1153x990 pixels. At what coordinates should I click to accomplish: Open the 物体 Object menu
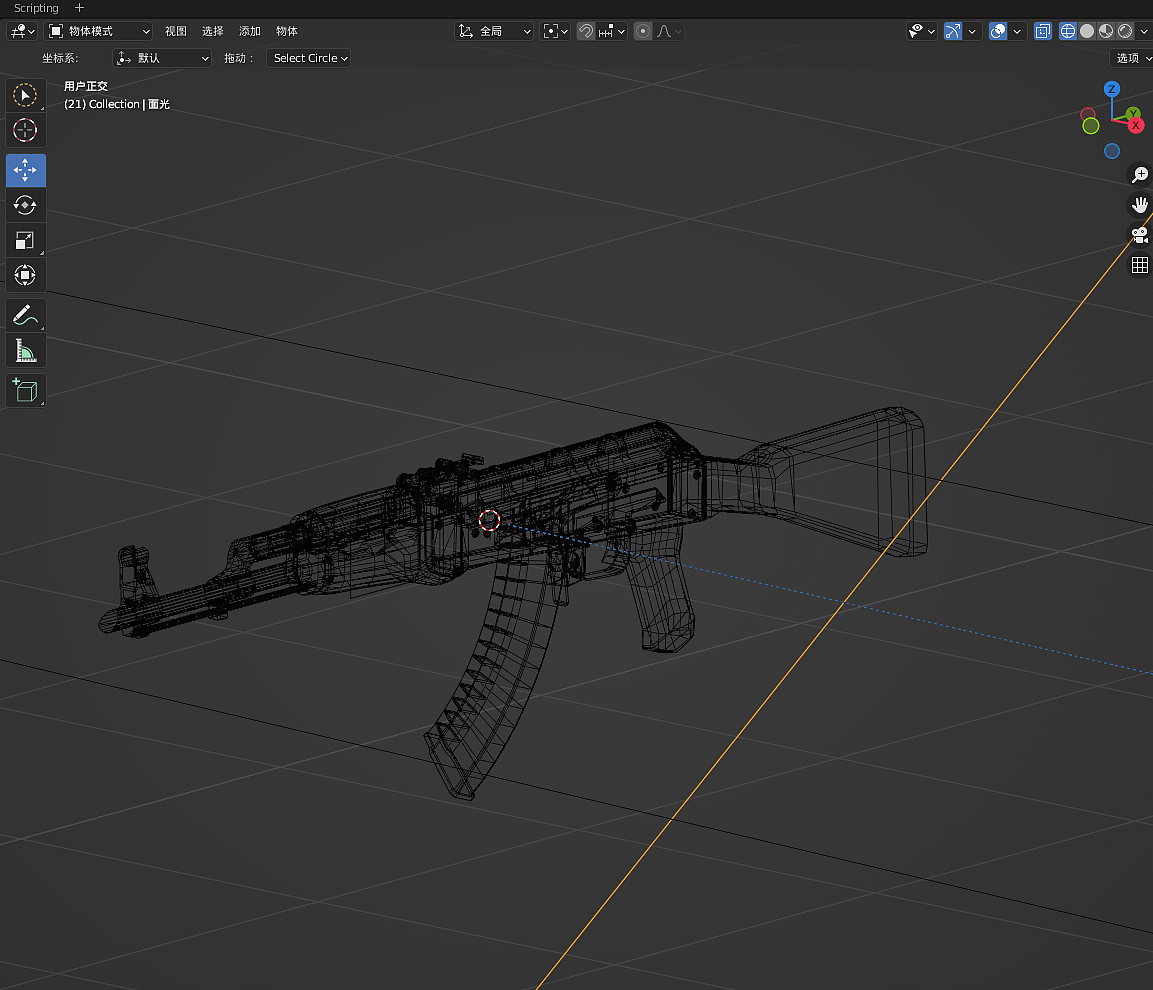click(287, 31)
